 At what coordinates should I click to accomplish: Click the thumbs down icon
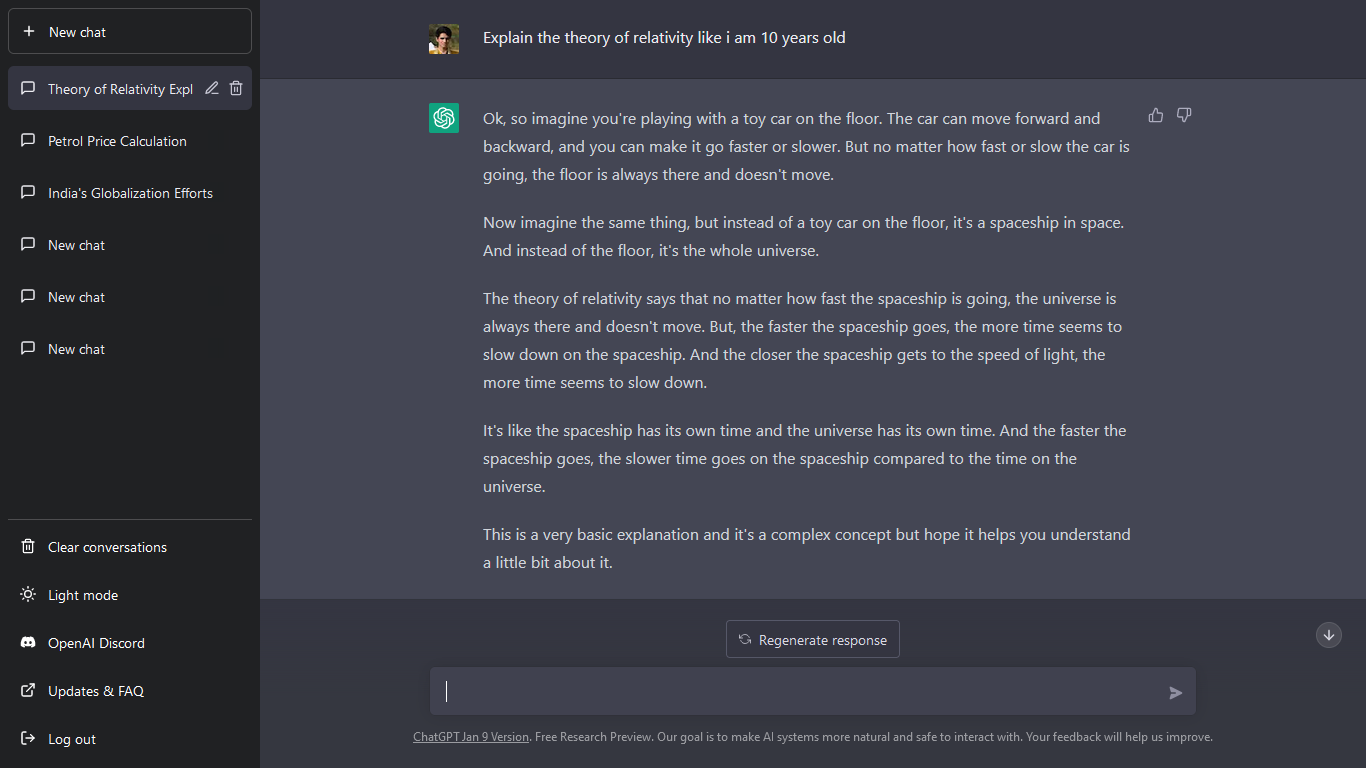point(1184,116)
